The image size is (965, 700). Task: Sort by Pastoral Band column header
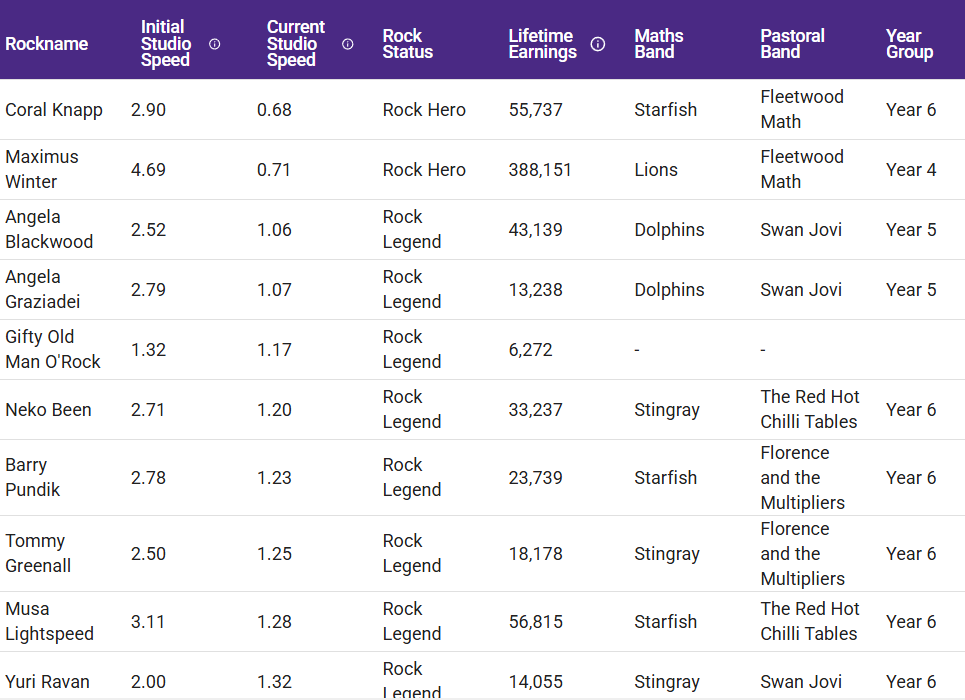point(792,44)
